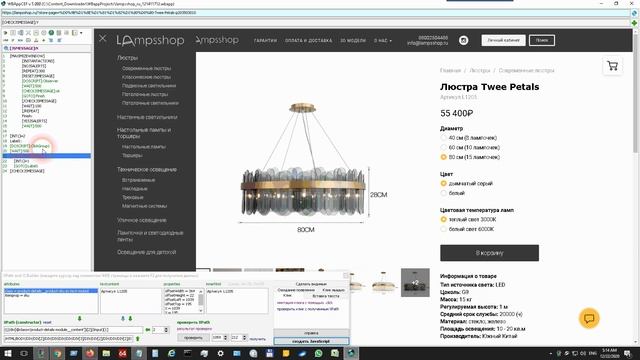The image size is (640, 360).
Task: Go to Главная breadcrumb link
Action: click(x=450, y=71)
